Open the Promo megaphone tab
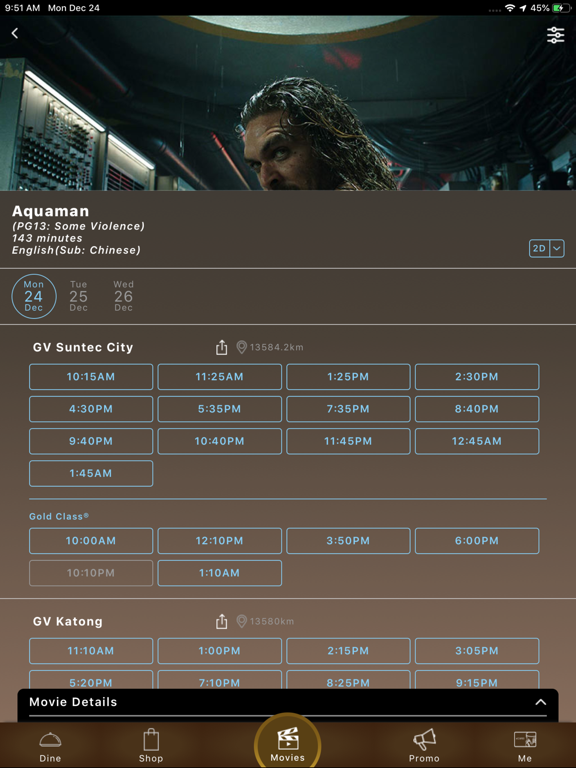Image resolution: width=576 pixels, height=768 pixels. pos(424,746)
